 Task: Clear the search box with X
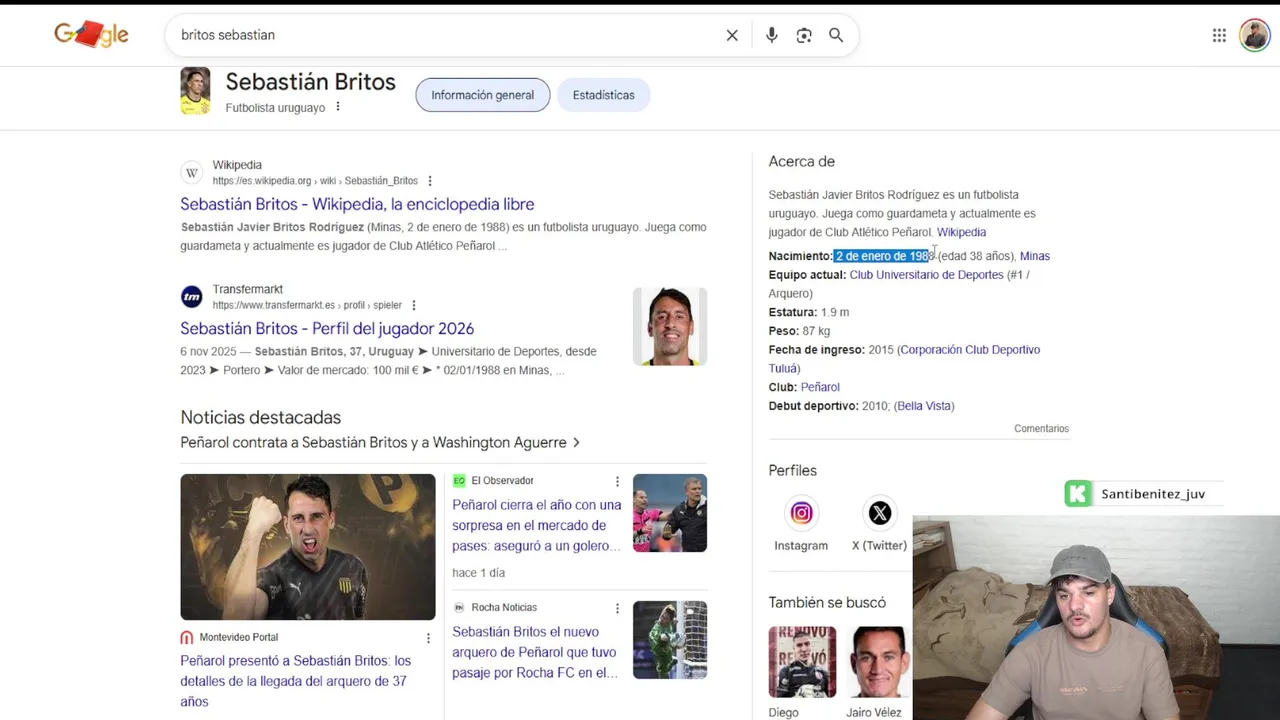(732, 35)
